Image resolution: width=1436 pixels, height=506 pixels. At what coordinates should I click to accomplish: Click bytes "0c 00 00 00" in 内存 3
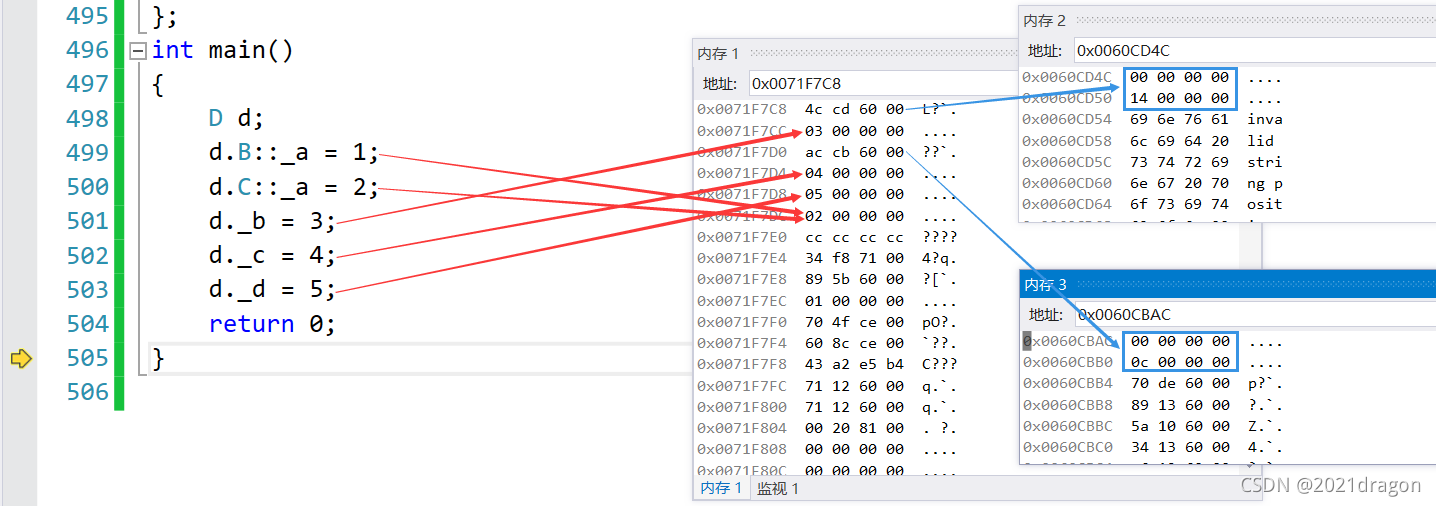[1180, 362]
